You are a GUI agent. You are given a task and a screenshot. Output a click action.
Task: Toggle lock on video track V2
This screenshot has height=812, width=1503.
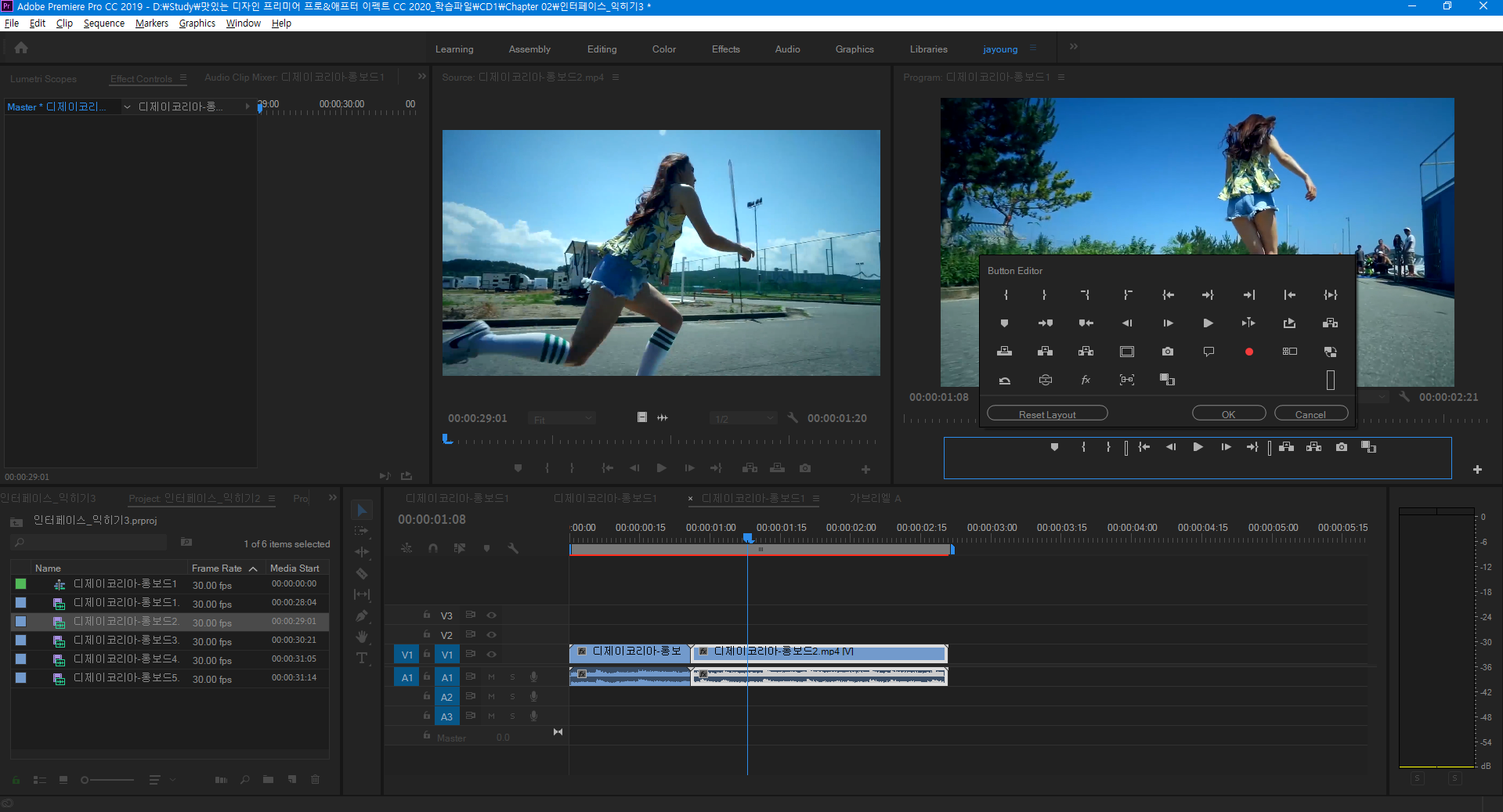(427, 634)
